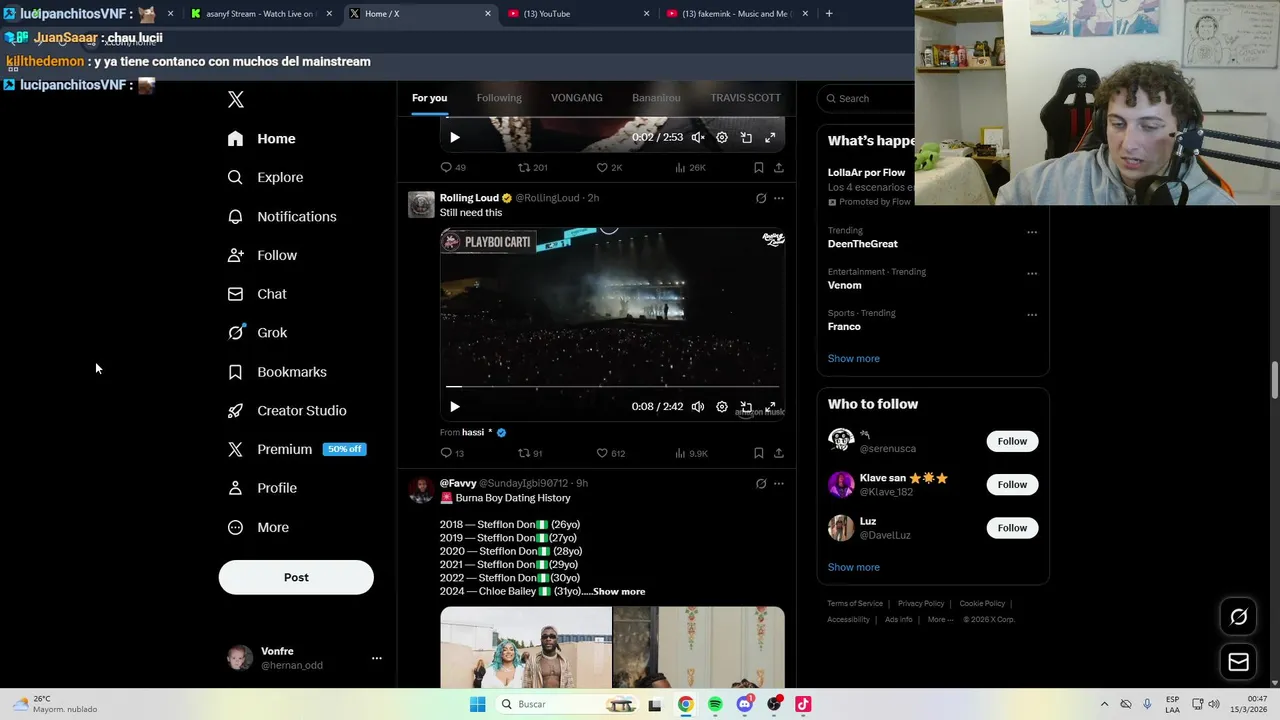This screenshot has width=1280, height=720.
Task: Bookmark the top post with 26K views
Action: (759, 168)
